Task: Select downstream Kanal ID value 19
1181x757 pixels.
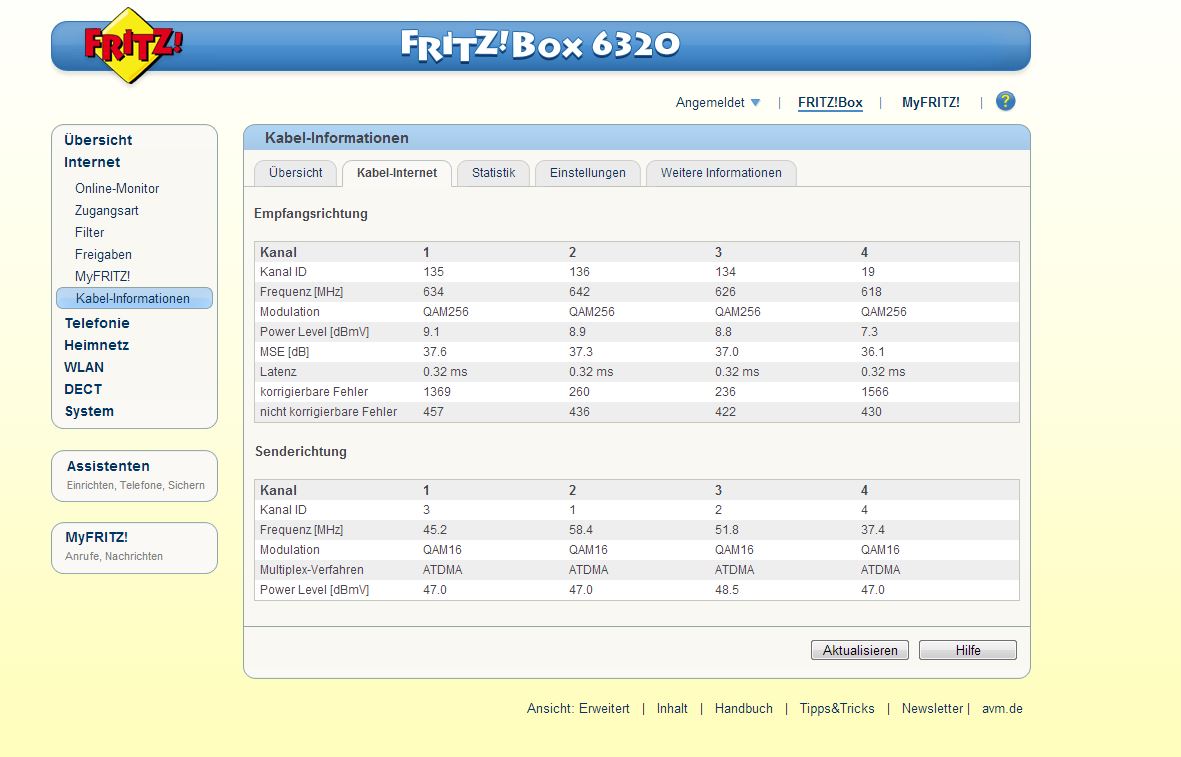Action: 868,272
